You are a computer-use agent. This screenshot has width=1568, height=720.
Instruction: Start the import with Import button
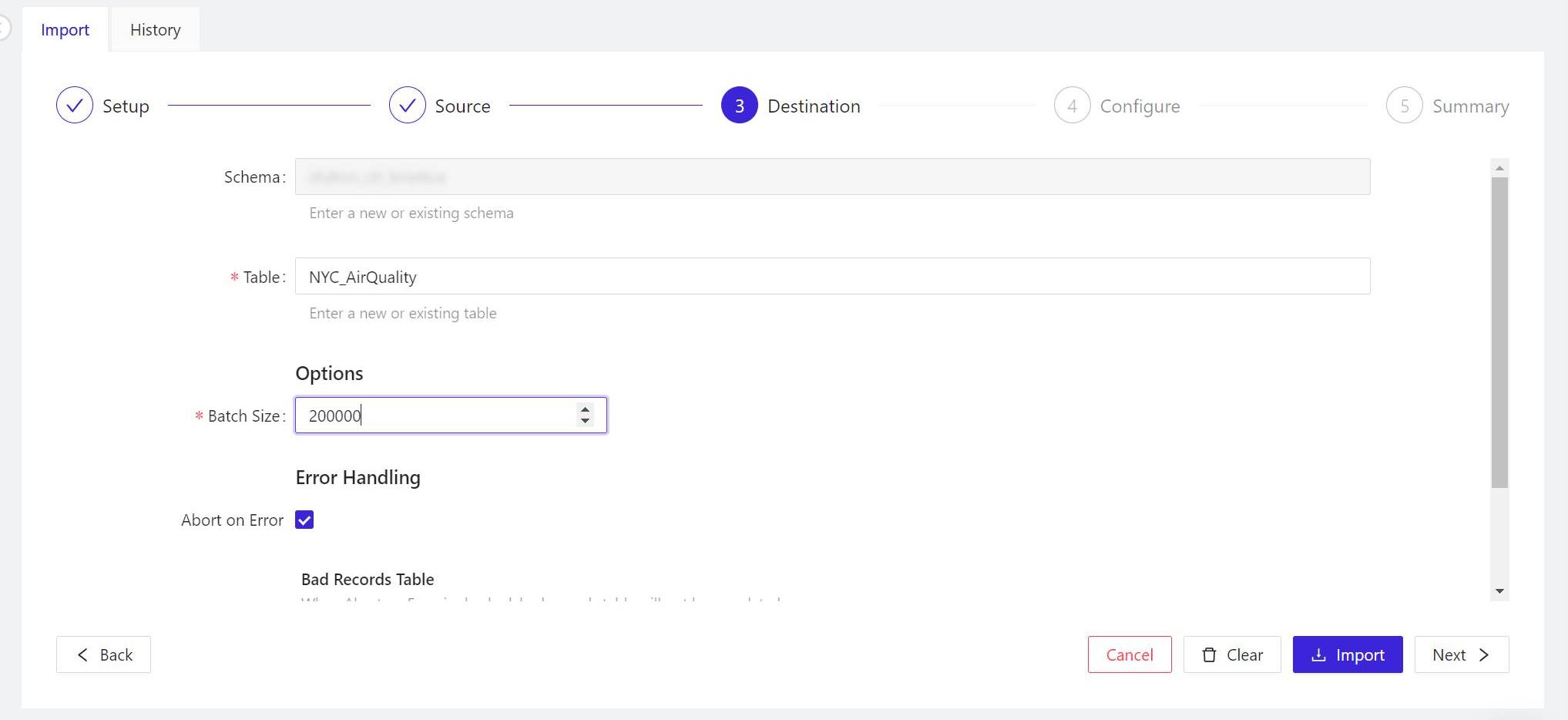(x=1347, y=654)
